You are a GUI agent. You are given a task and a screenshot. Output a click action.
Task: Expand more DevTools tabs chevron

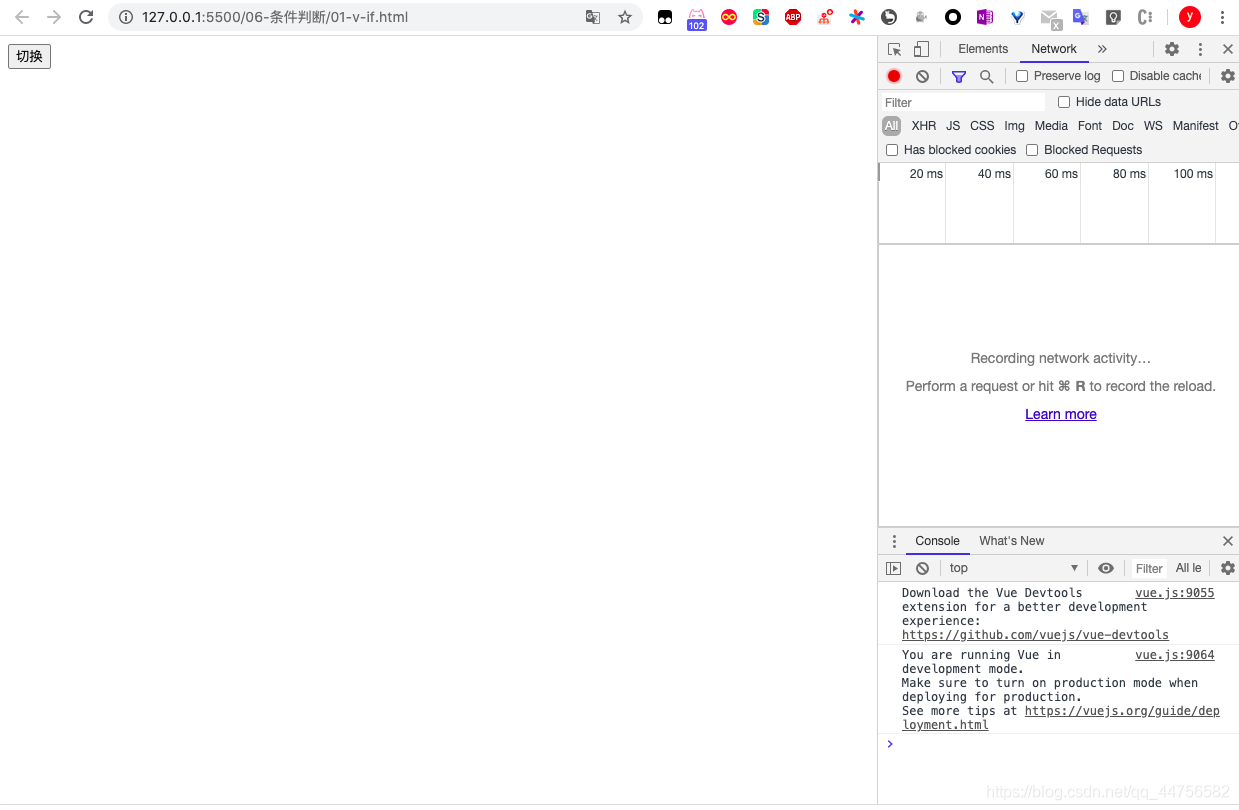(x=1102, y=49)
